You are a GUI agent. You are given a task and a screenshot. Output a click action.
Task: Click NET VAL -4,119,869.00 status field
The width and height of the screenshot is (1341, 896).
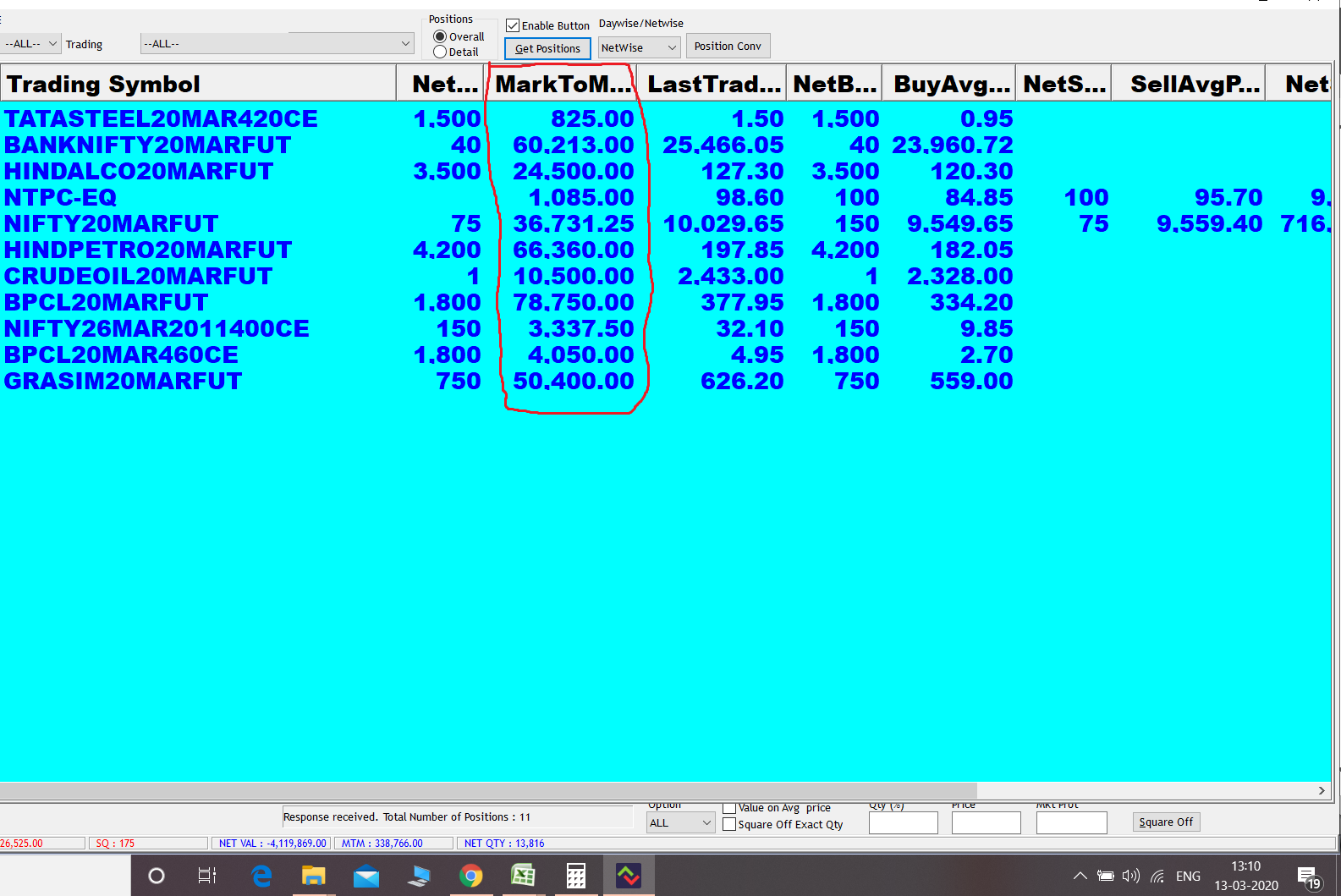point(270,844)
